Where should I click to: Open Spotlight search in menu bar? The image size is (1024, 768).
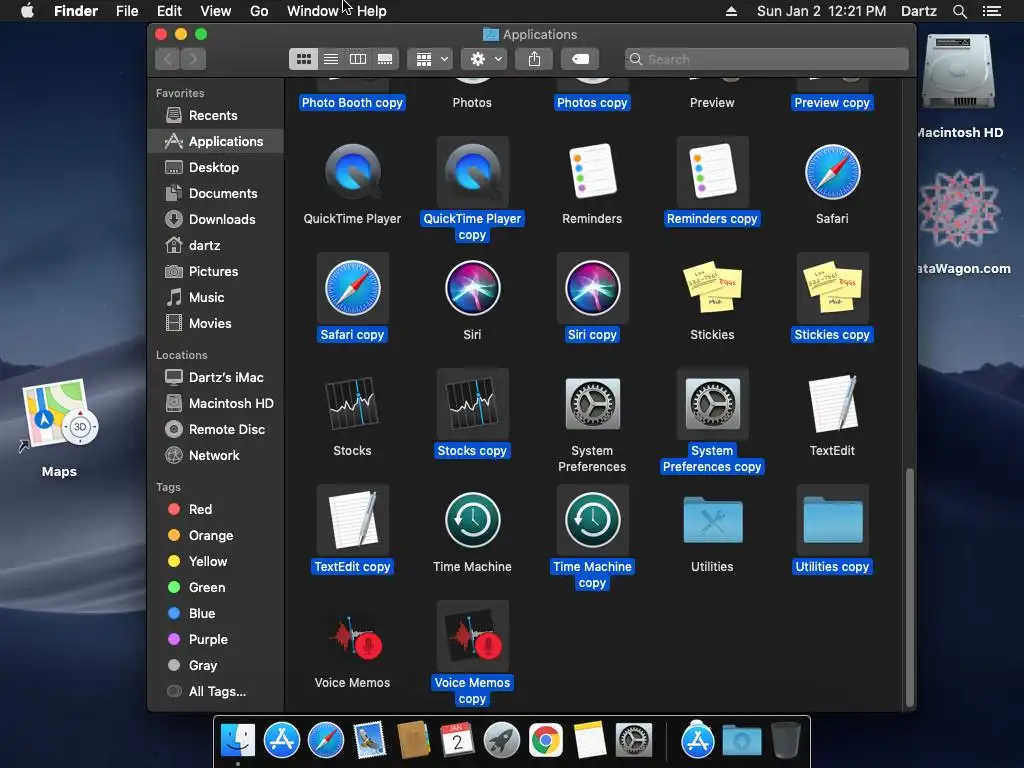click(x=959, y=11)
